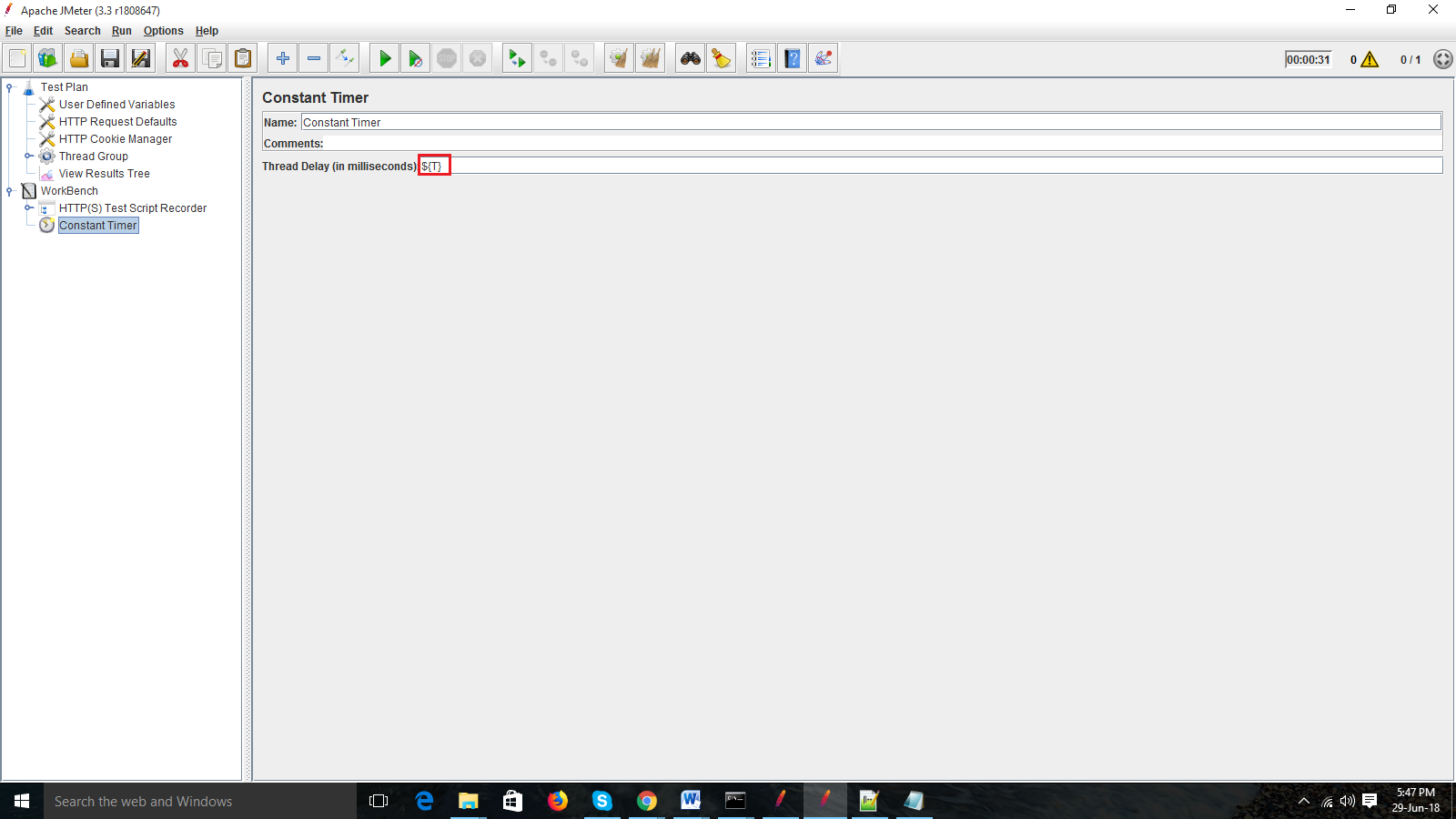Viewport: 1456px width, 819px height.
Task: Open the Function Helper dialog icon
Action: click(x=761, y=59)
